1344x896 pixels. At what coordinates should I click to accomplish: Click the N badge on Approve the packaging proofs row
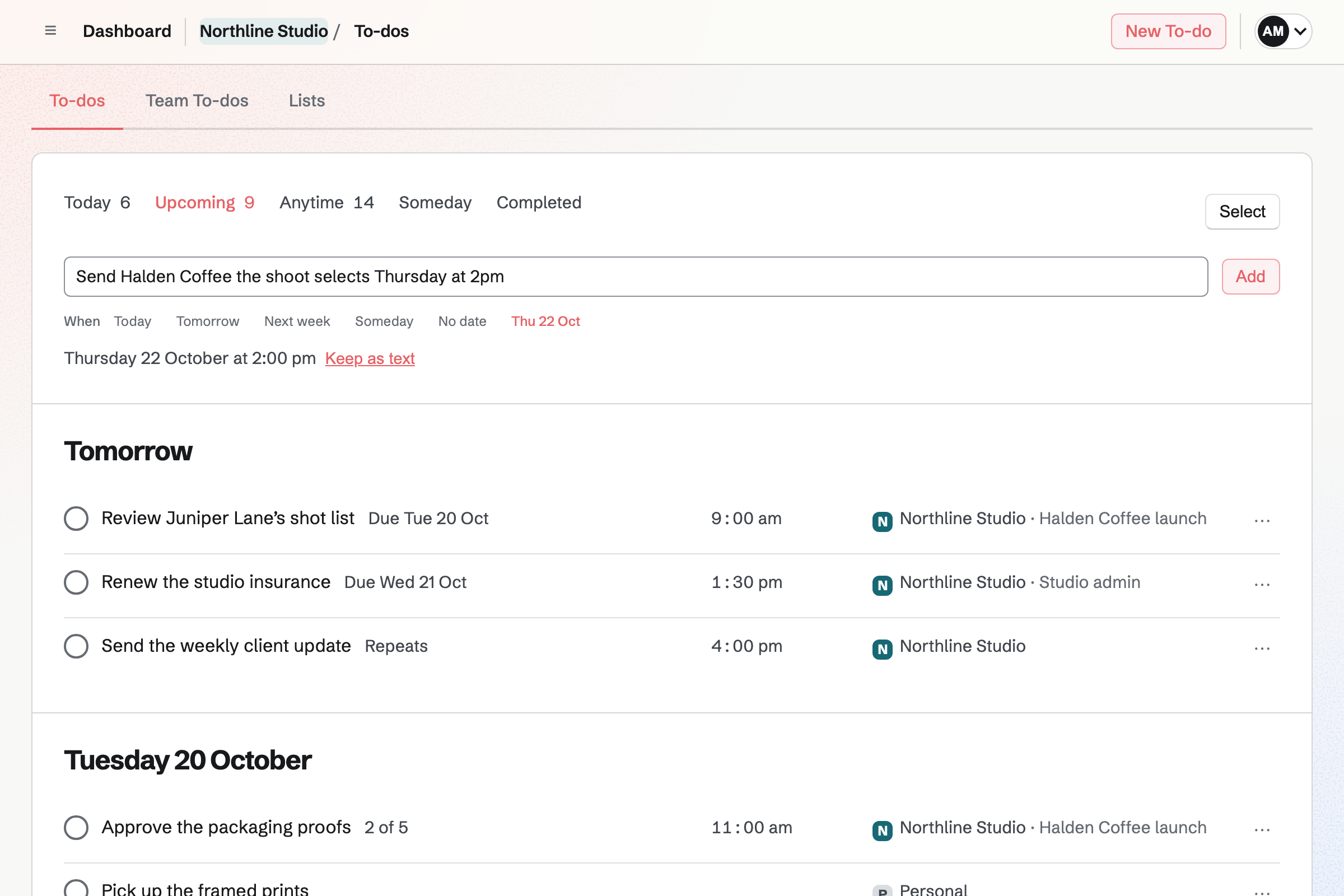[883, 830]
